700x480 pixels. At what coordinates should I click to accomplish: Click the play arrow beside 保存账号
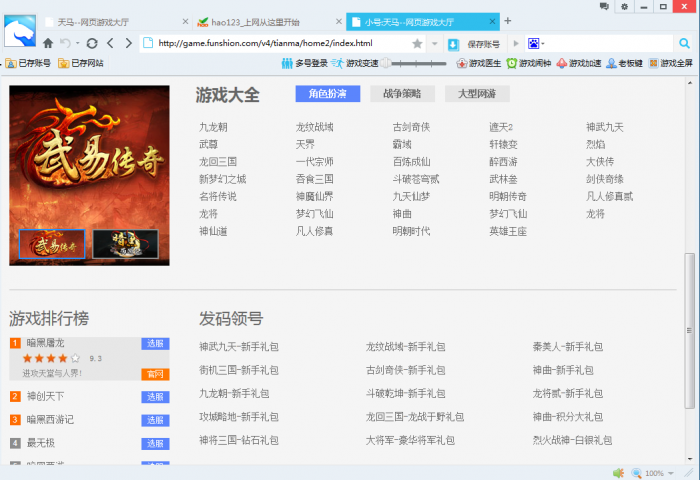[516, 43]
